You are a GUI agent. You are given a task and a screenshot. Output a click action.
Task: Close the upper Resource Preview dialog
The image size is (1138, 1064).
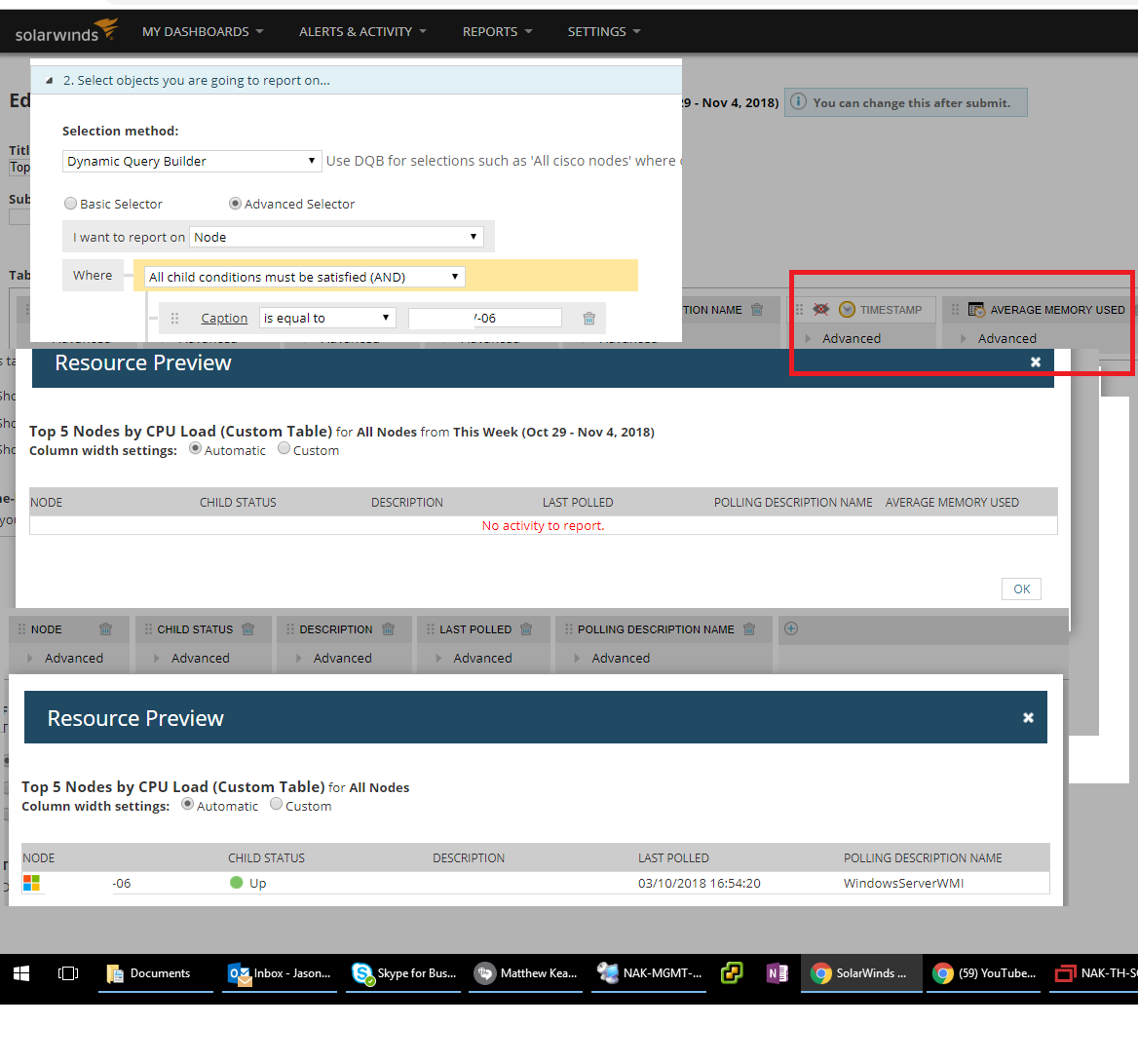point(1036,361)
